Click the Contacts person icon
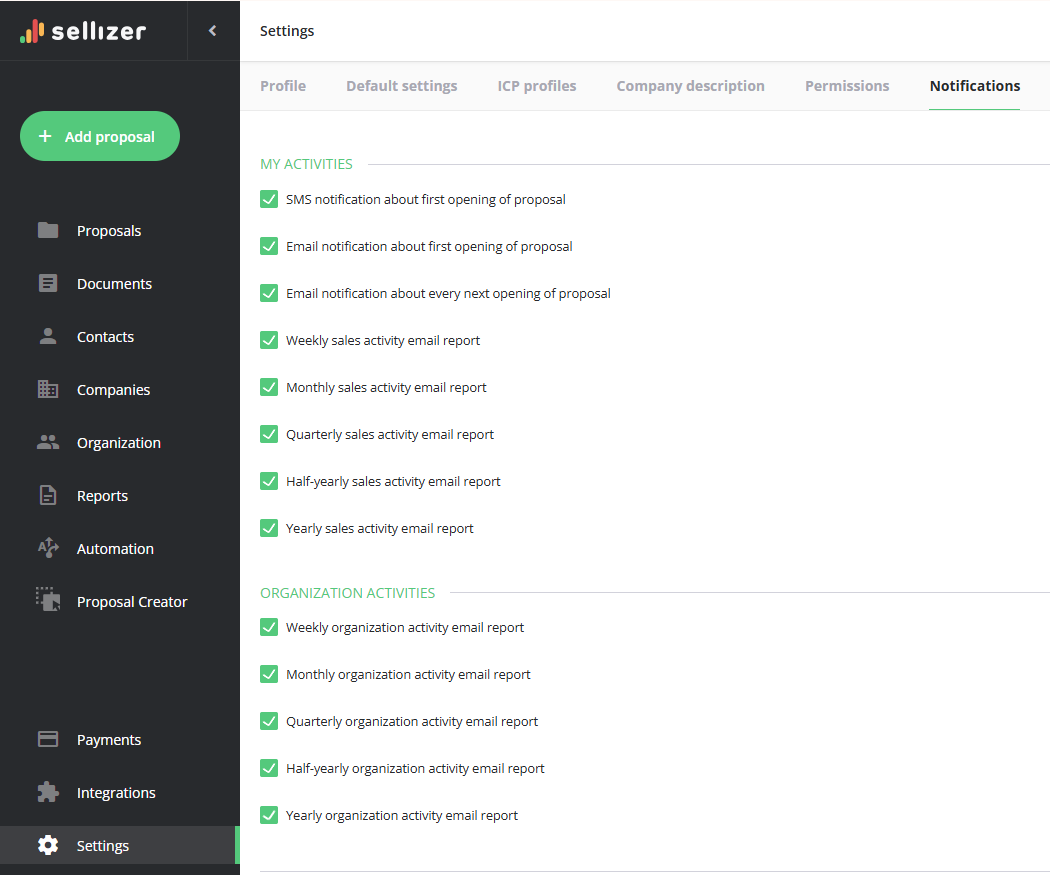 48,336
